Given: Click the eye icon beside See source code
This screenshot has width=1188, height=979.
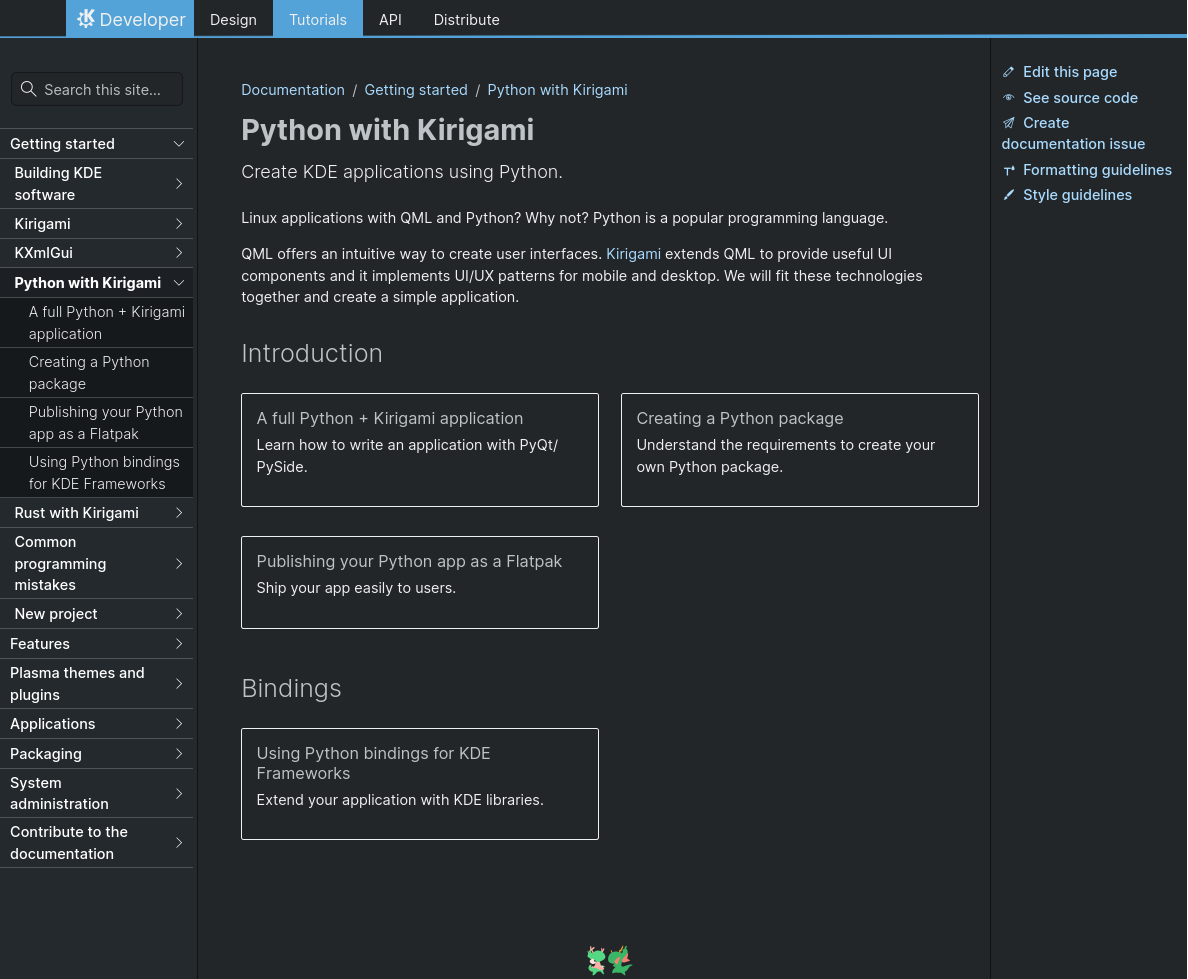Looking at the screenshot, I should pyautogui.click(x=1009, y=98).
